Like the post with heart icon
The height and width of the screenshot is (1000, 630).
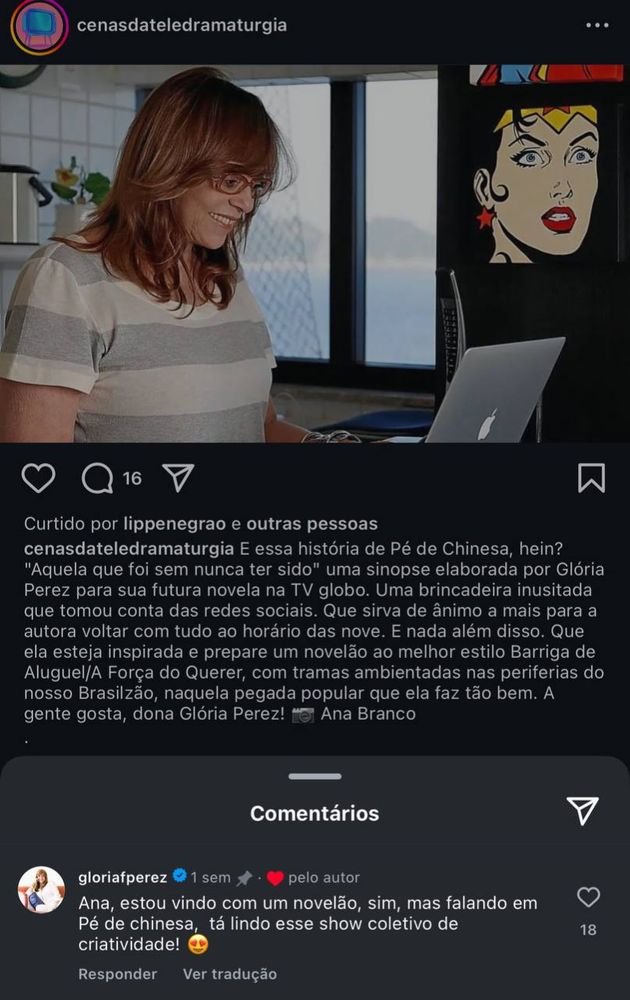pos(38,478)
